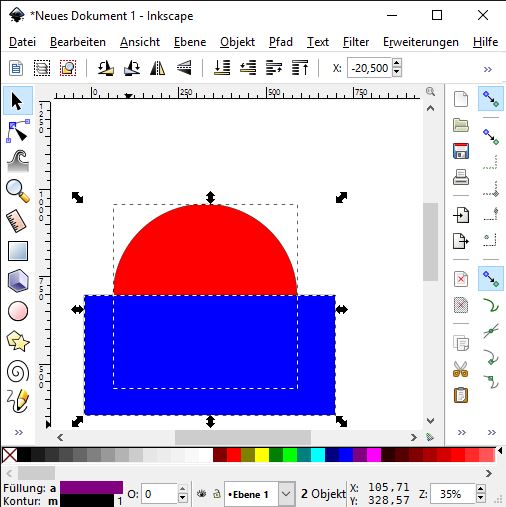Toggle snap bounding boxes button
Viewport: 506px width, 507px height.
coord(491,137)
